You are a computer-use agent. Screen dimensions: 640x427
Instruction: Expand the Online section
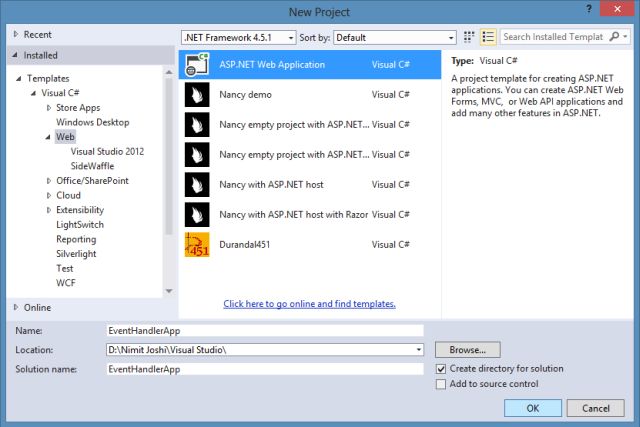point(16,307)
